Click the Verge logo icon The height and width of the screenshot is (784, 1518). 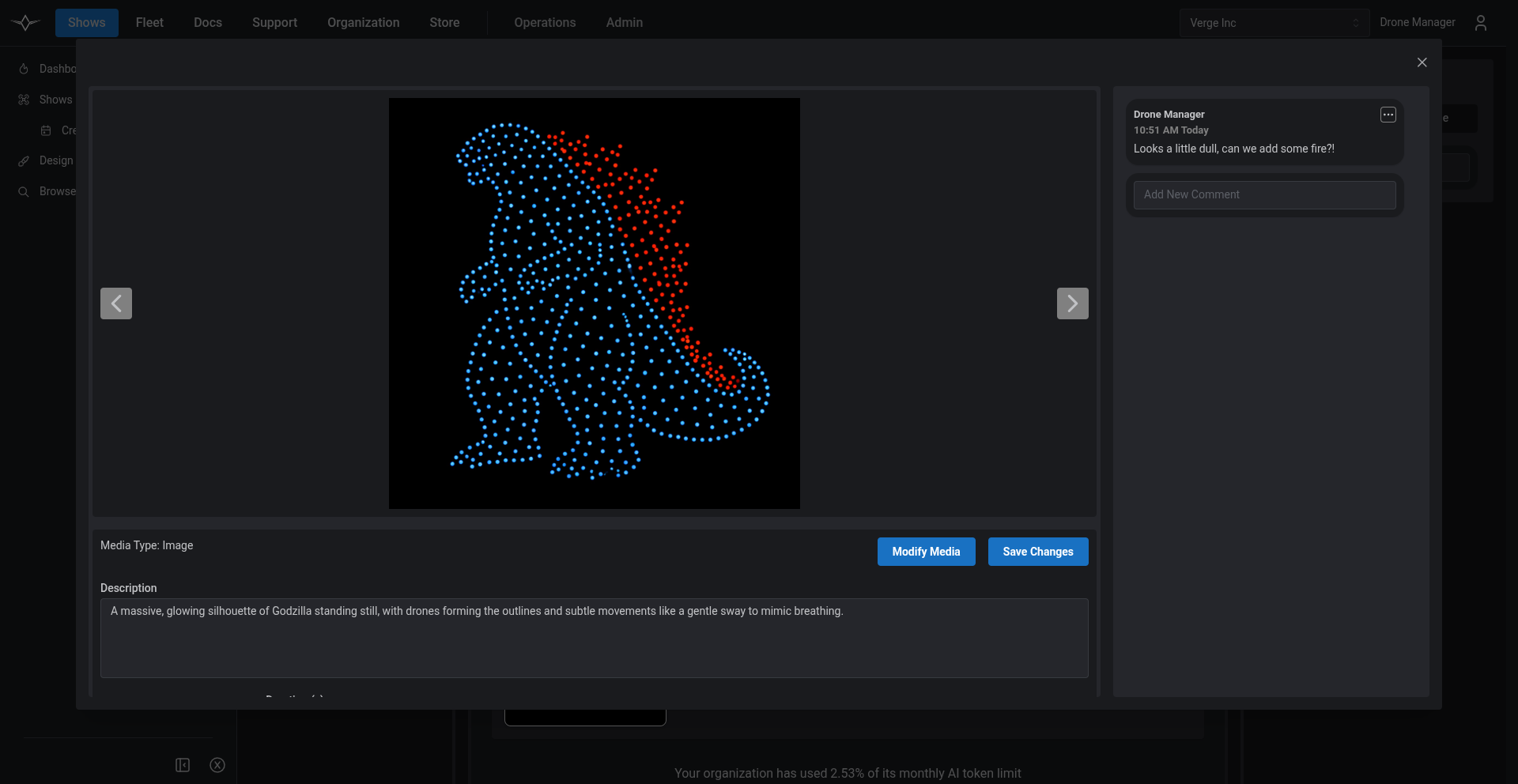tap(25, 23)
